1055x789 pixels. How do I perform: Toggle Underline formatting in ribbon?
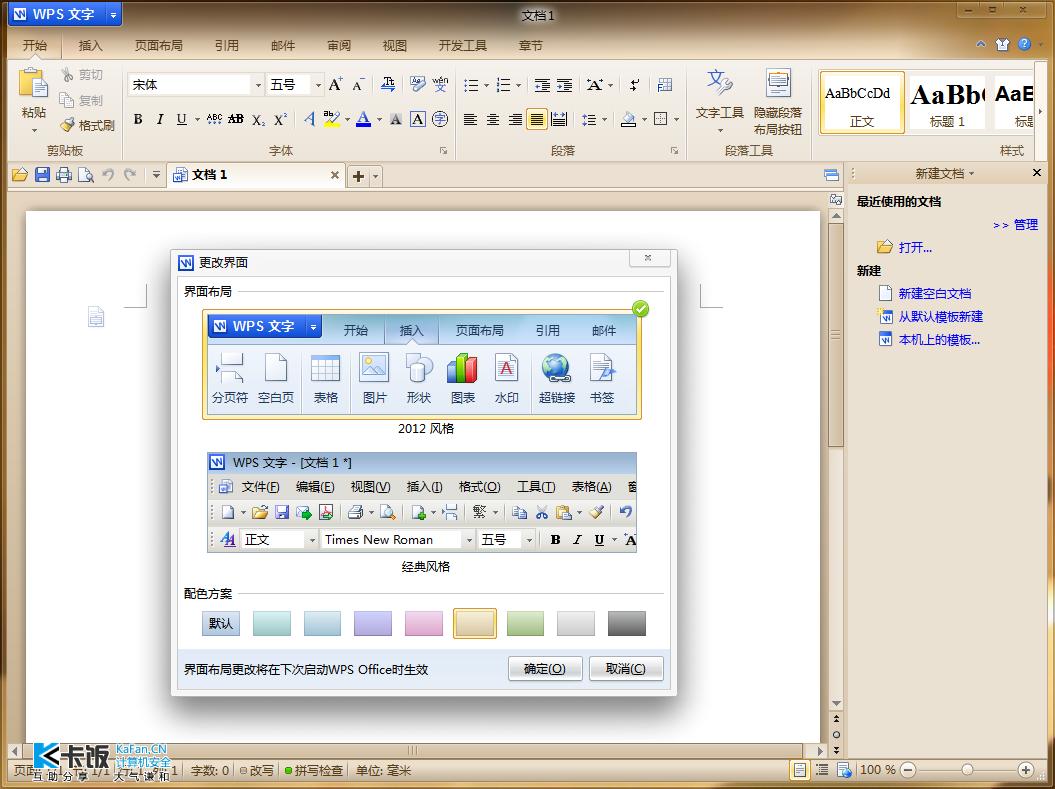pyautogui.click(x=182, y=119)
